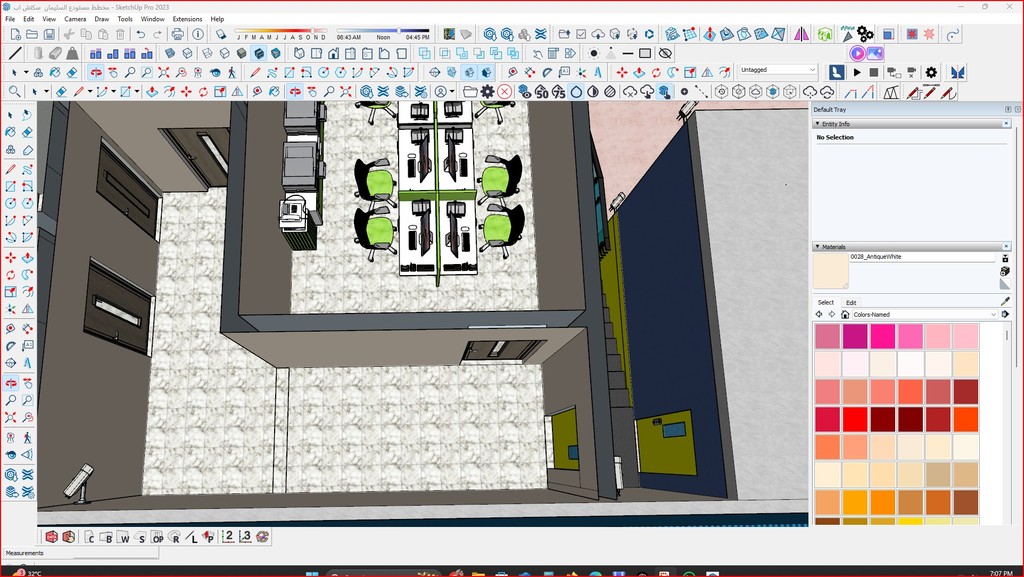Toggle Shadows on or off
The width and height of the screenshot is (1024, 577).
point(221,34)
